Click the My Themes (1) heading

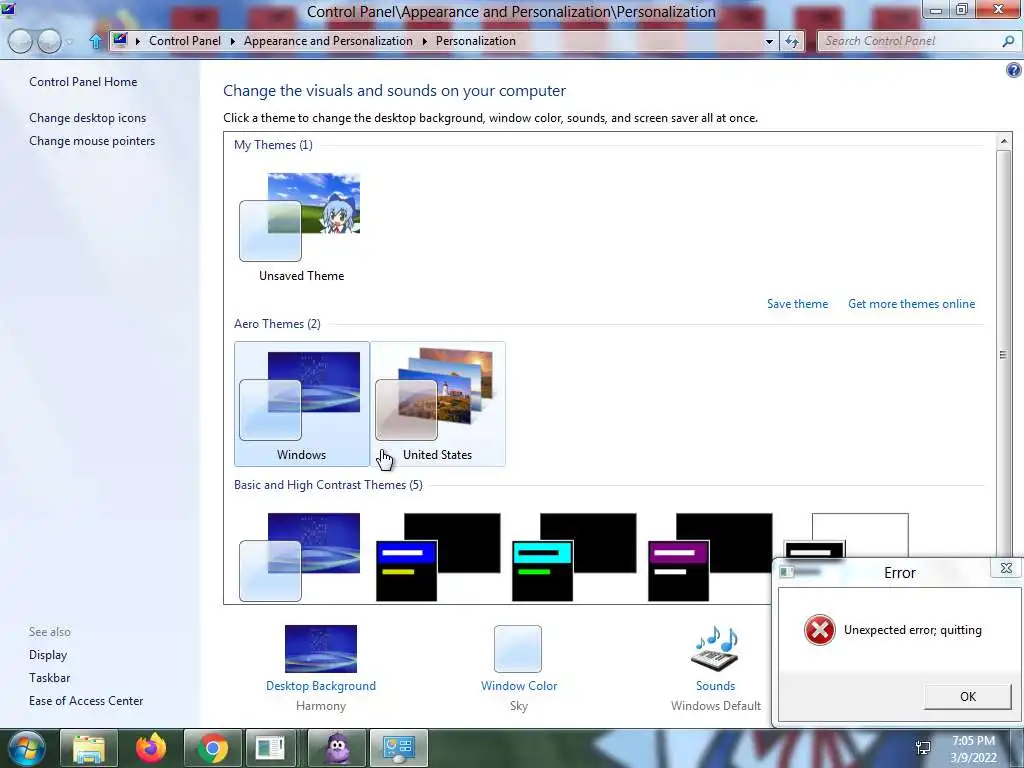coord(273,144)
